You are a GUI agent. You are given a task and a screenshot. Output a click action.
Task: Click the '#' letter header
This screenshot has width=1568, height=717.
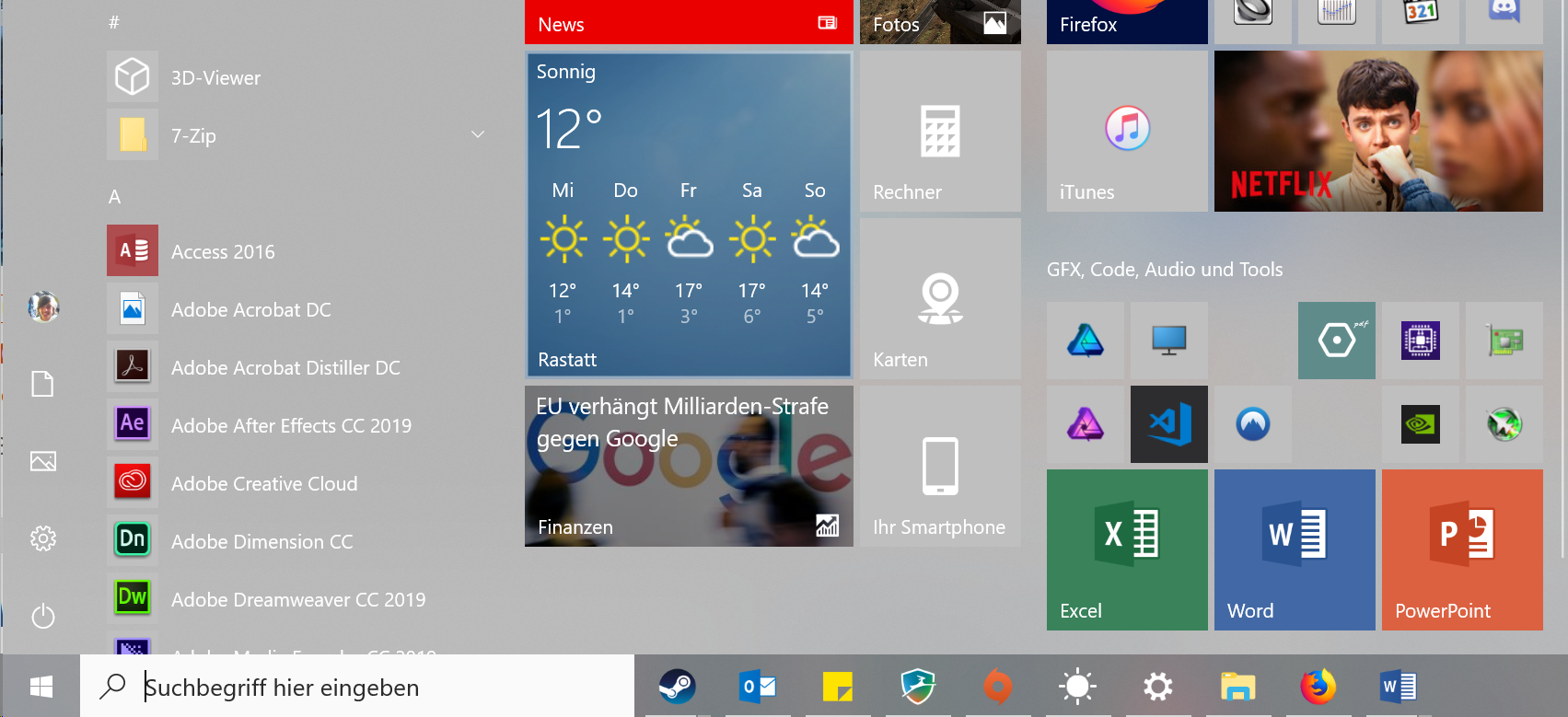tap(114, 22)
